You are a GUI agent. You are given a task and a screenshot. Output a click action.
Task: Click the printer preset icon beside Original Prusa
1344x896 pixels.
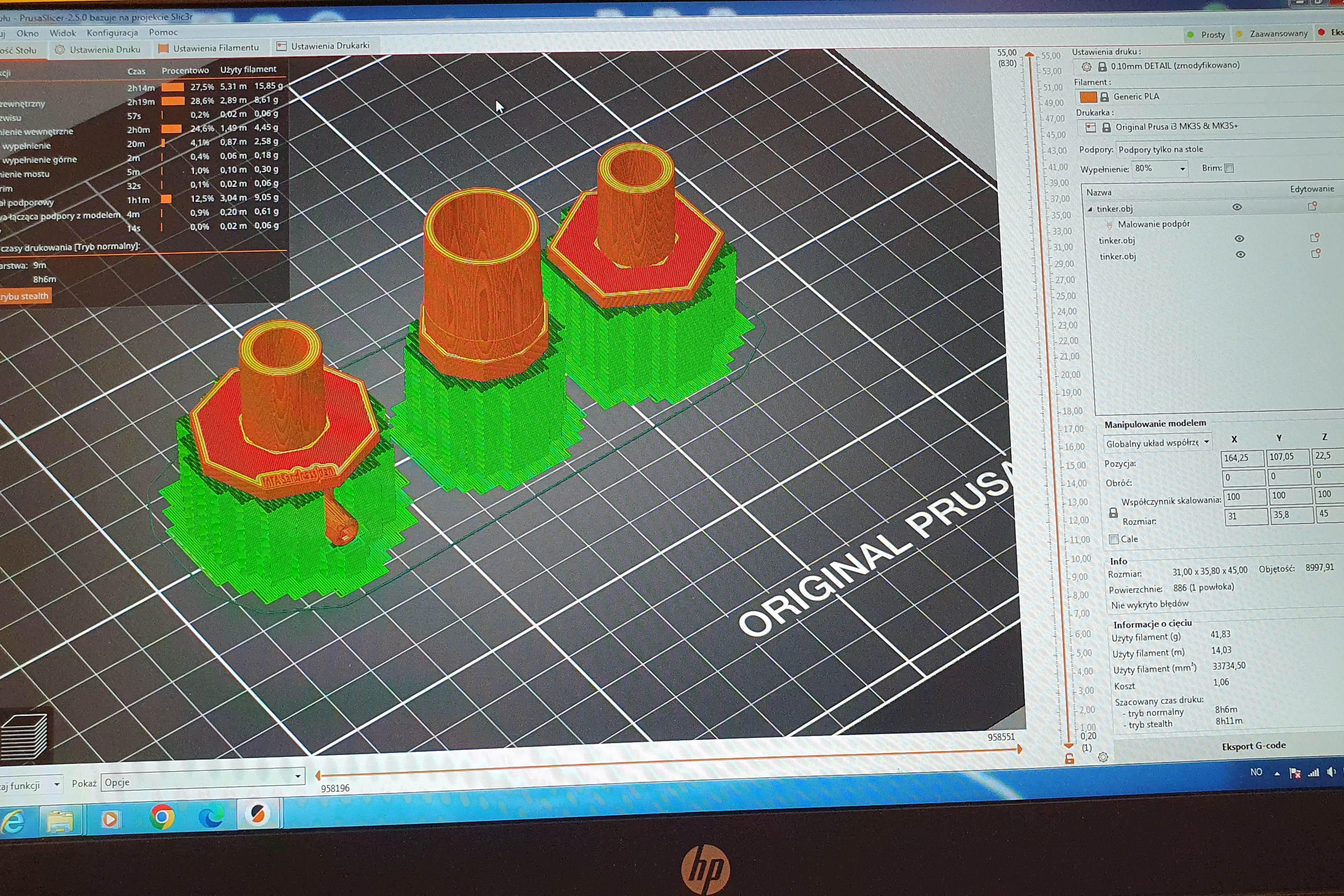pos(1091,127)
